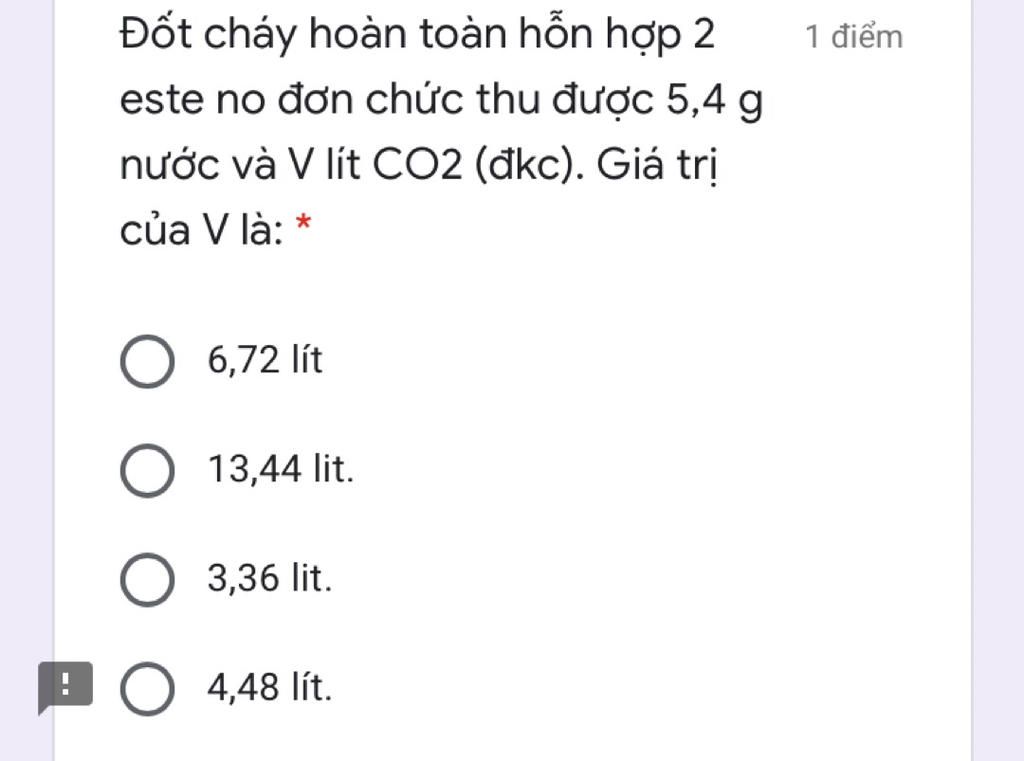Select the 6,72 lít radio button
This screenshot has height=761, width=1024.
148,361
